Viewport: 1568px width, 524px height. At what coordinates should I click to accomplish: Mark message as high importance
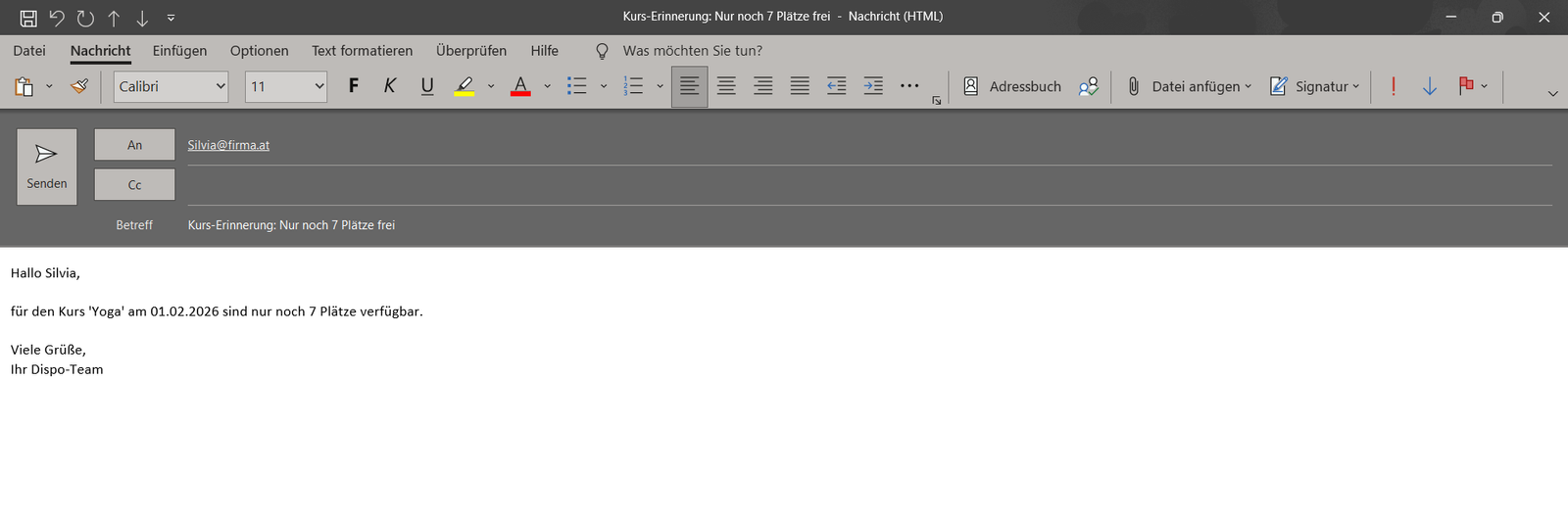pos(1393,86)
